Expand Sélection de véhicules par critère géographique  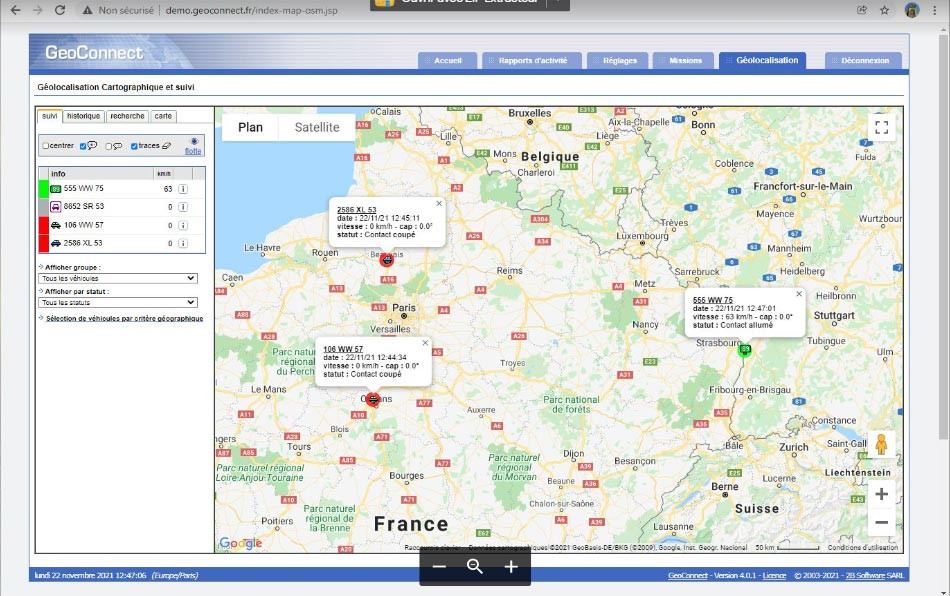(124, 319)
